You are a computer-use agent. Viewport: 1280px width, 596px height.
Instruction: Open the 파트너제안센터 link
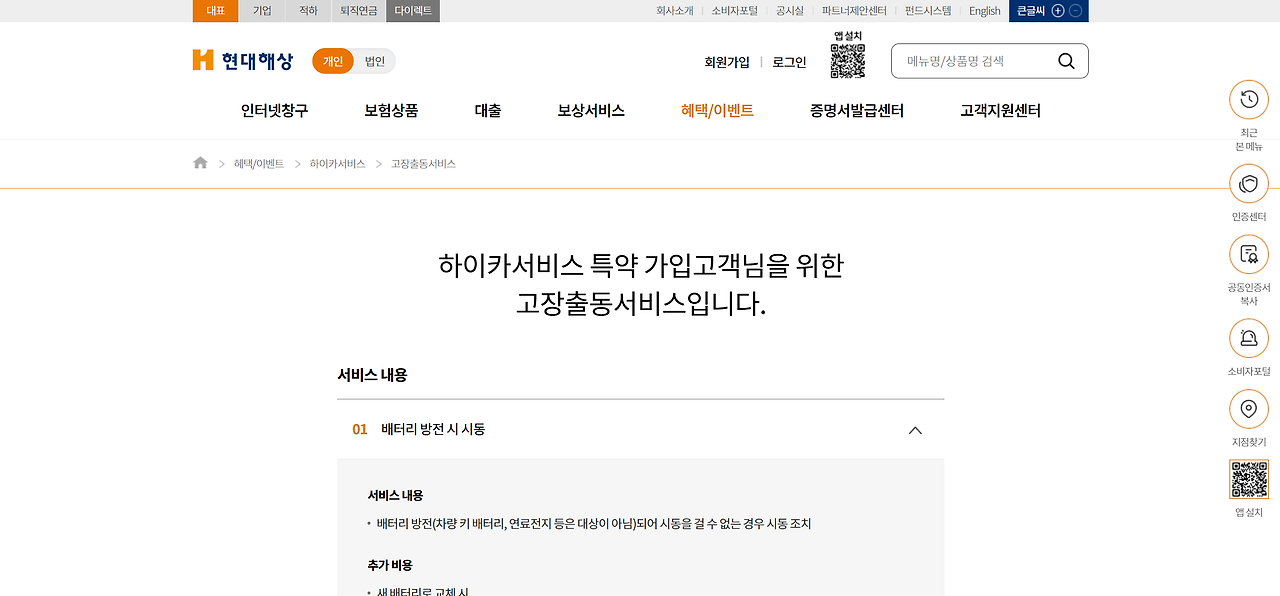854,11
